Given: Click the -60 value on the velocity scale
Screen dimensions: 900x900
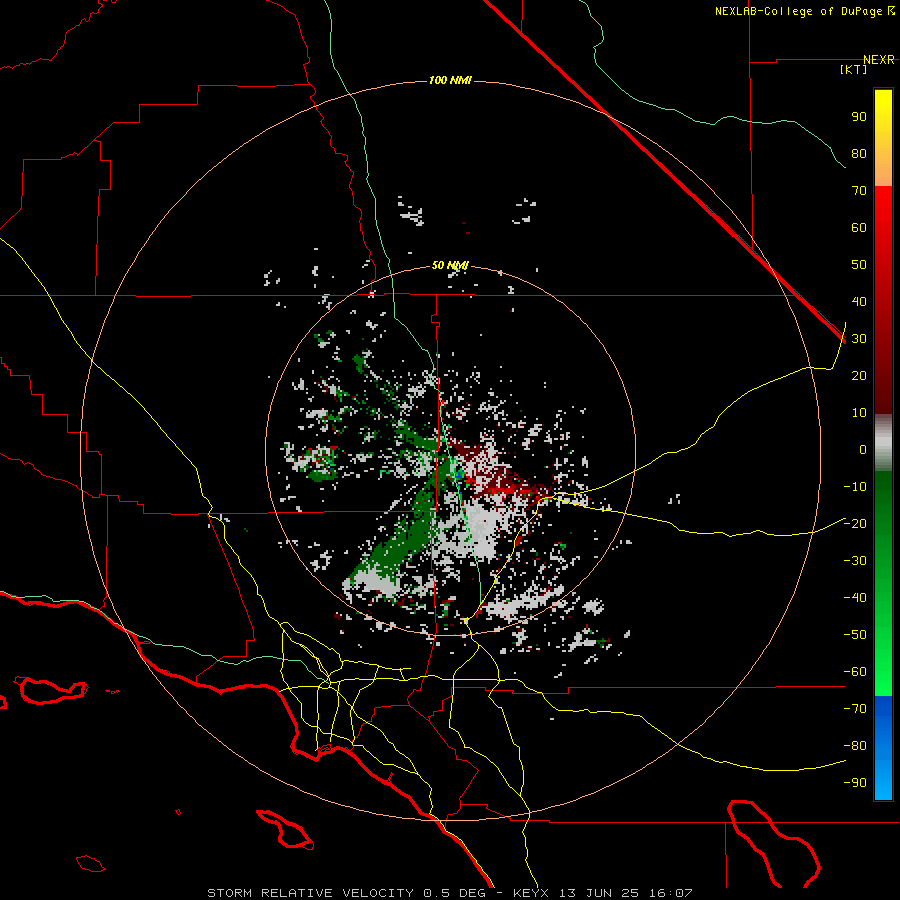Looking at the screenshot, I should 855,672.
